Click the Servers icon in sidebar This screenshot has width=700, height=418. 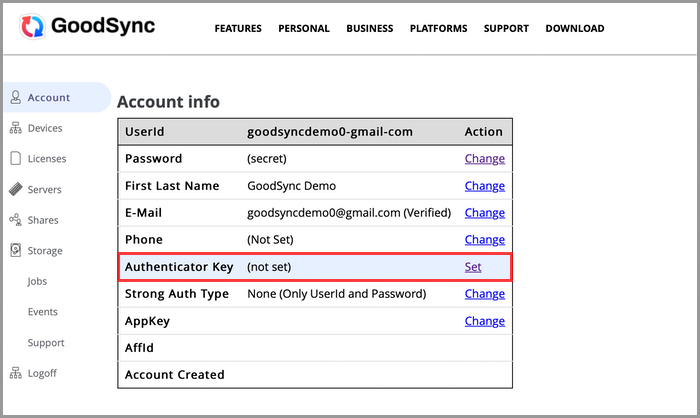point(16,189)
